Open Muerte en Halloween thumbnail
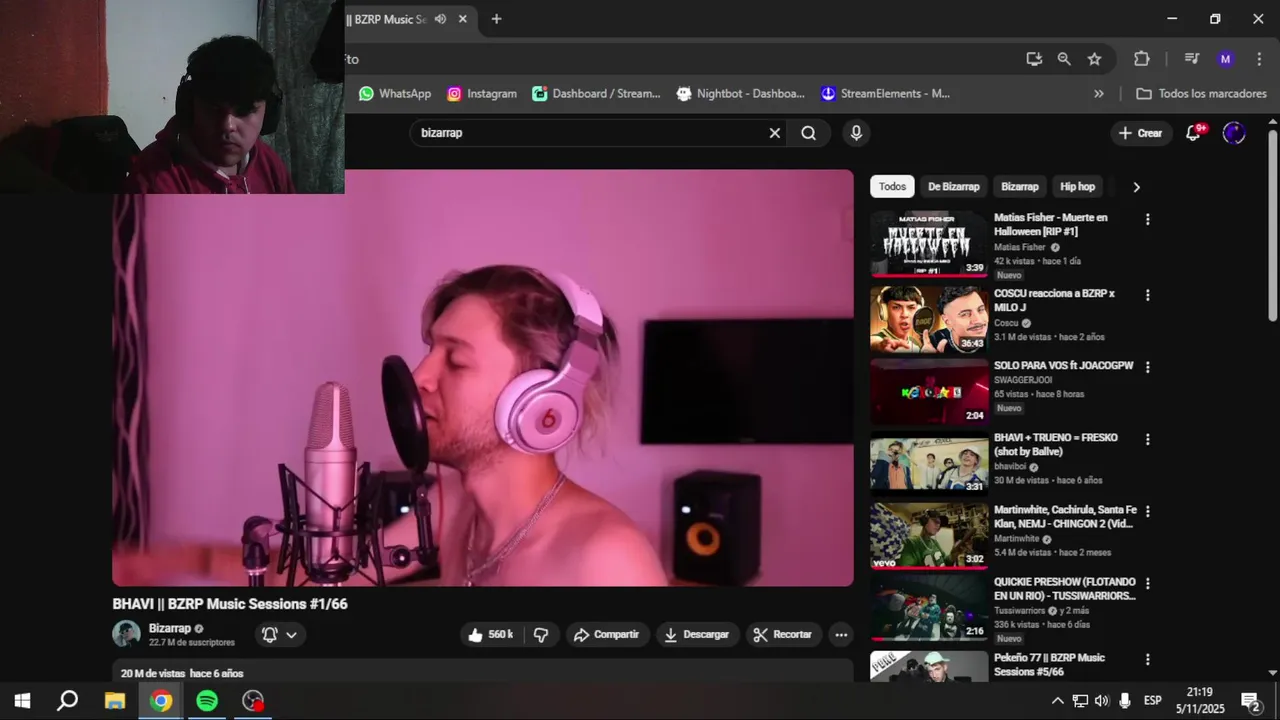The width and height of the screenshot is (1280, 720). point(929,243)
